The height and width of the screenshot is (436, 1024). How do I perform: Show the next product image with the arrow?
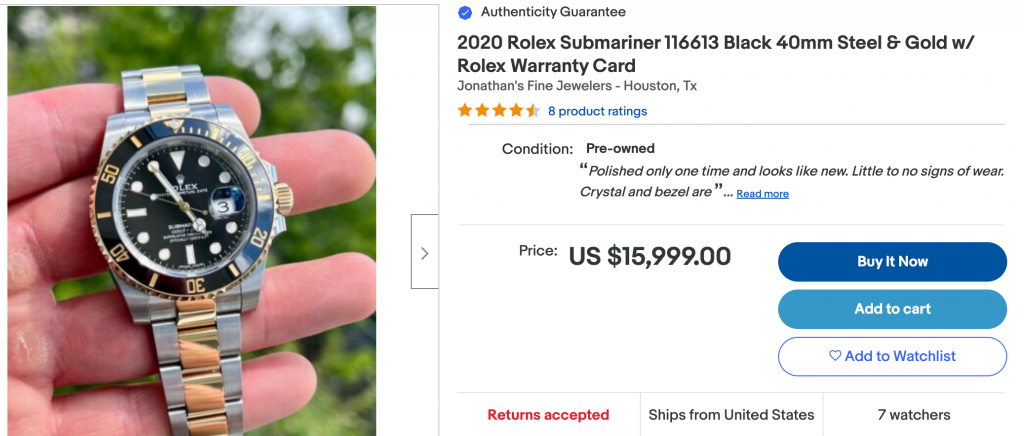click(x=424, y=252)
